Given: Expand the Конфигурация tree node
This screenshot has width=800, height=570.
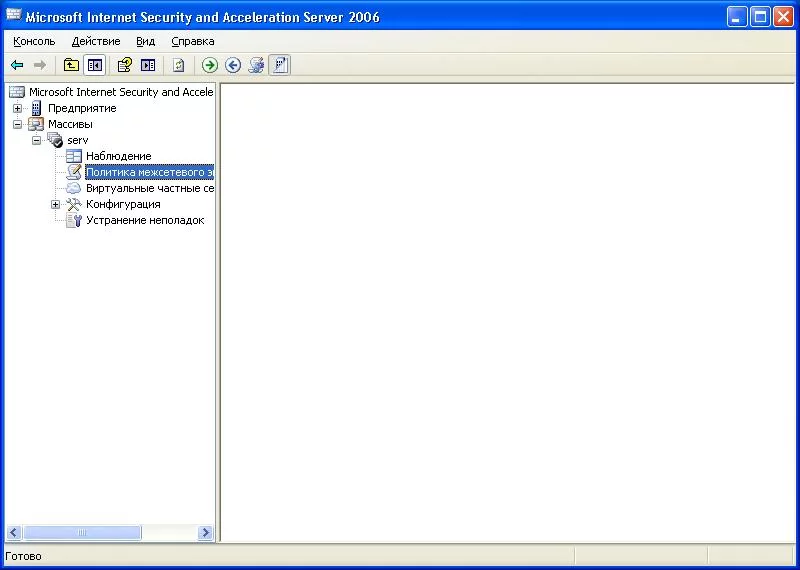Looking at the screenshot, I should 55,205.
